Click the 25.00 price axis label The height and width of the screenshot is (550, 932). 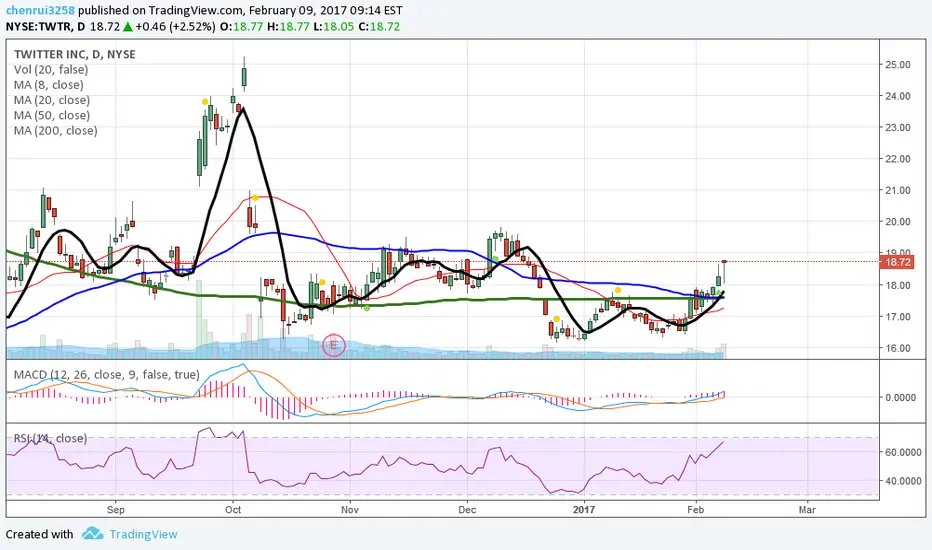tap(898, 65)
